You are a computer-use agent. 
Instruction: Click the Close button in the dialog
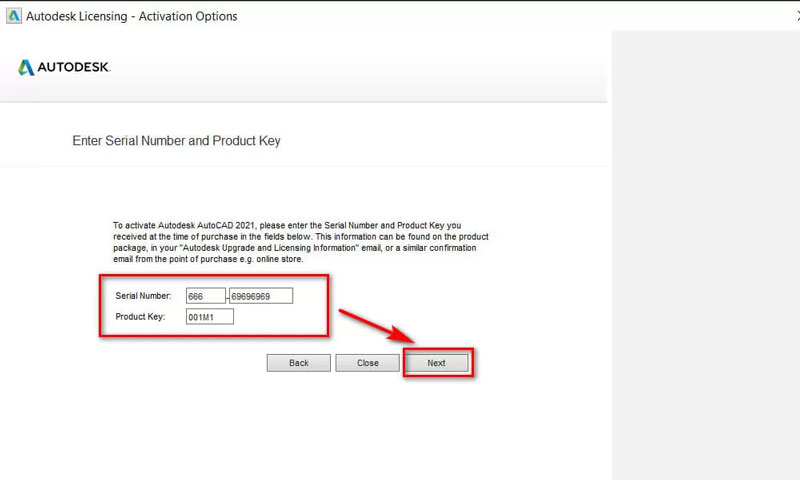coord(367,363)
